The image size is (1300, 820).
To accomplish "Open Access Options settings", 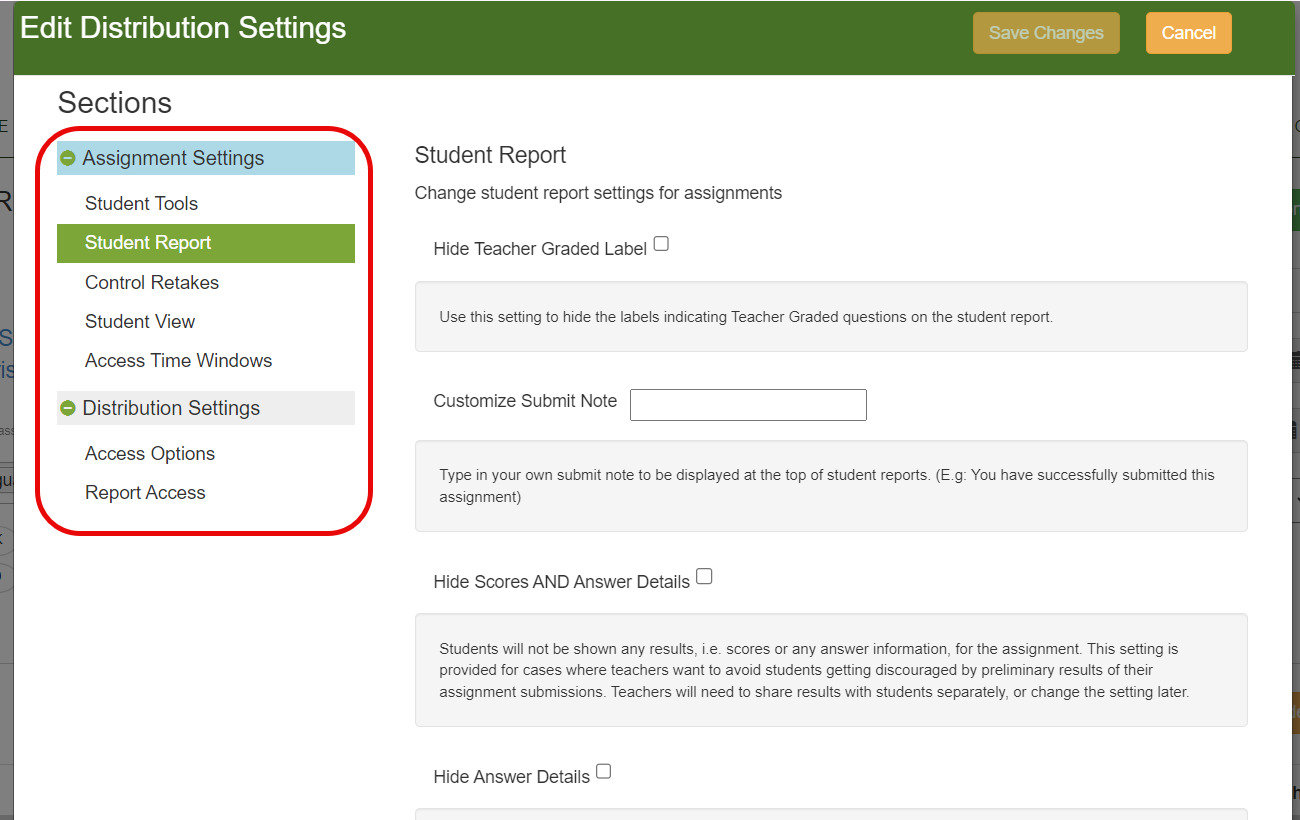I will (x=150, y=453).
